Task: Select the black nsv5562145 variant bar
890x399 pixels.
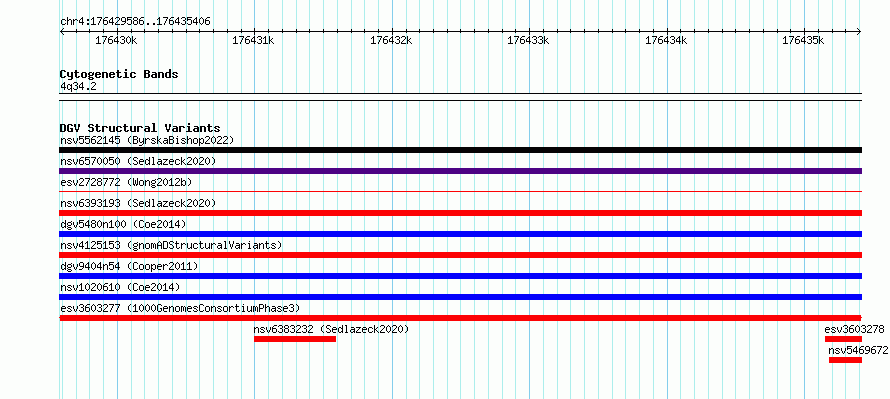Action: [x=460, y=150]
